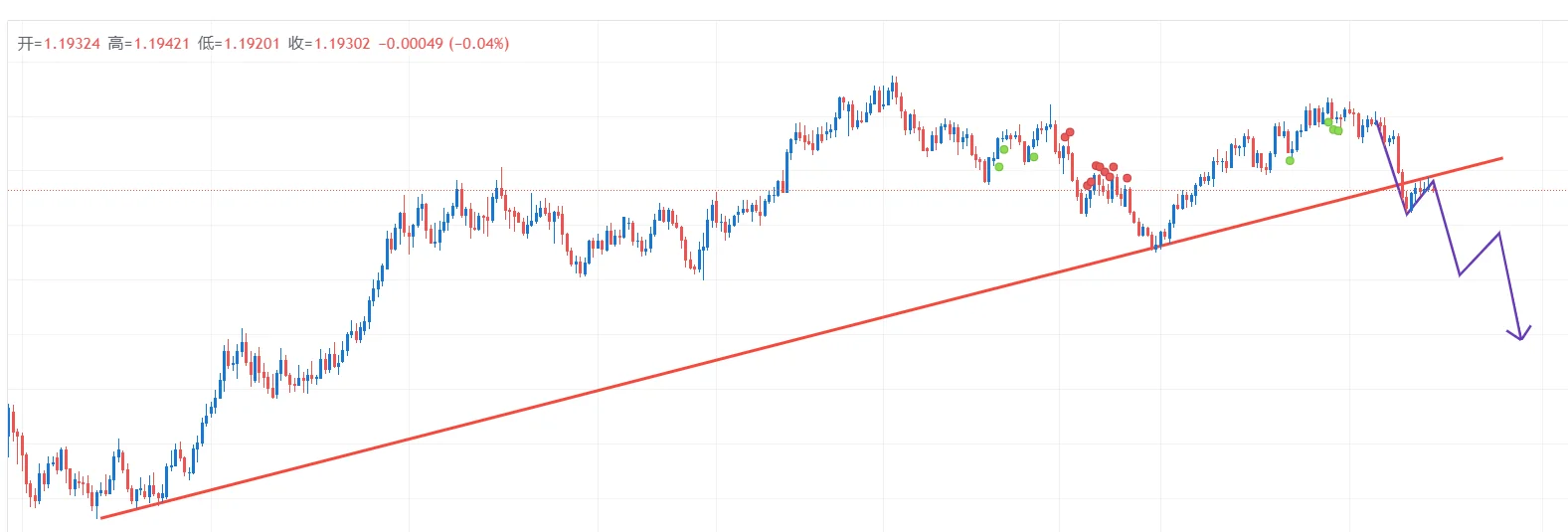This screenshot has height=532, width=1568.
Task: Click the lower-left start of the red trendline
Action: [102, 517]
